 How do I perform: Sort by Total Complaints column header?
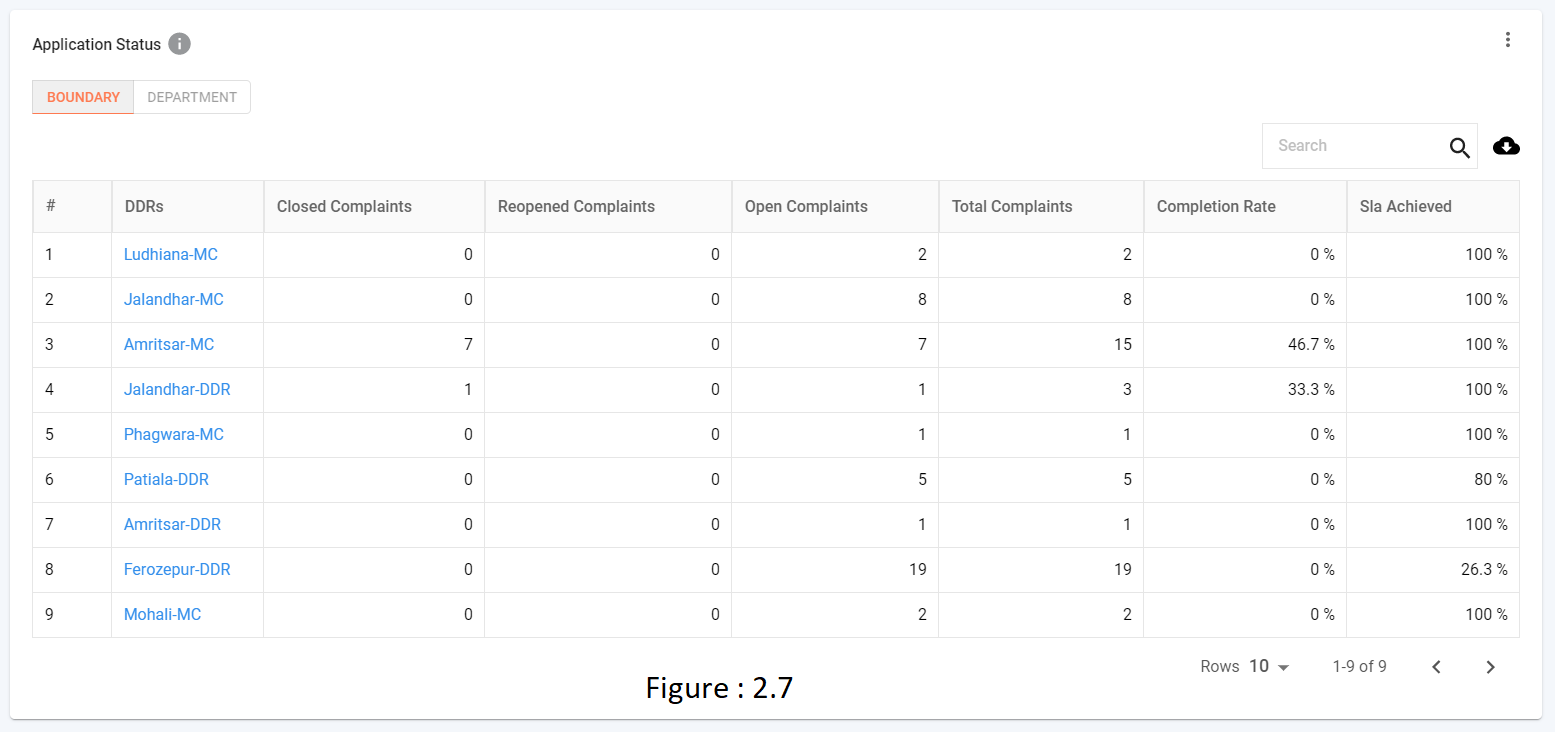coord(1012,207)
